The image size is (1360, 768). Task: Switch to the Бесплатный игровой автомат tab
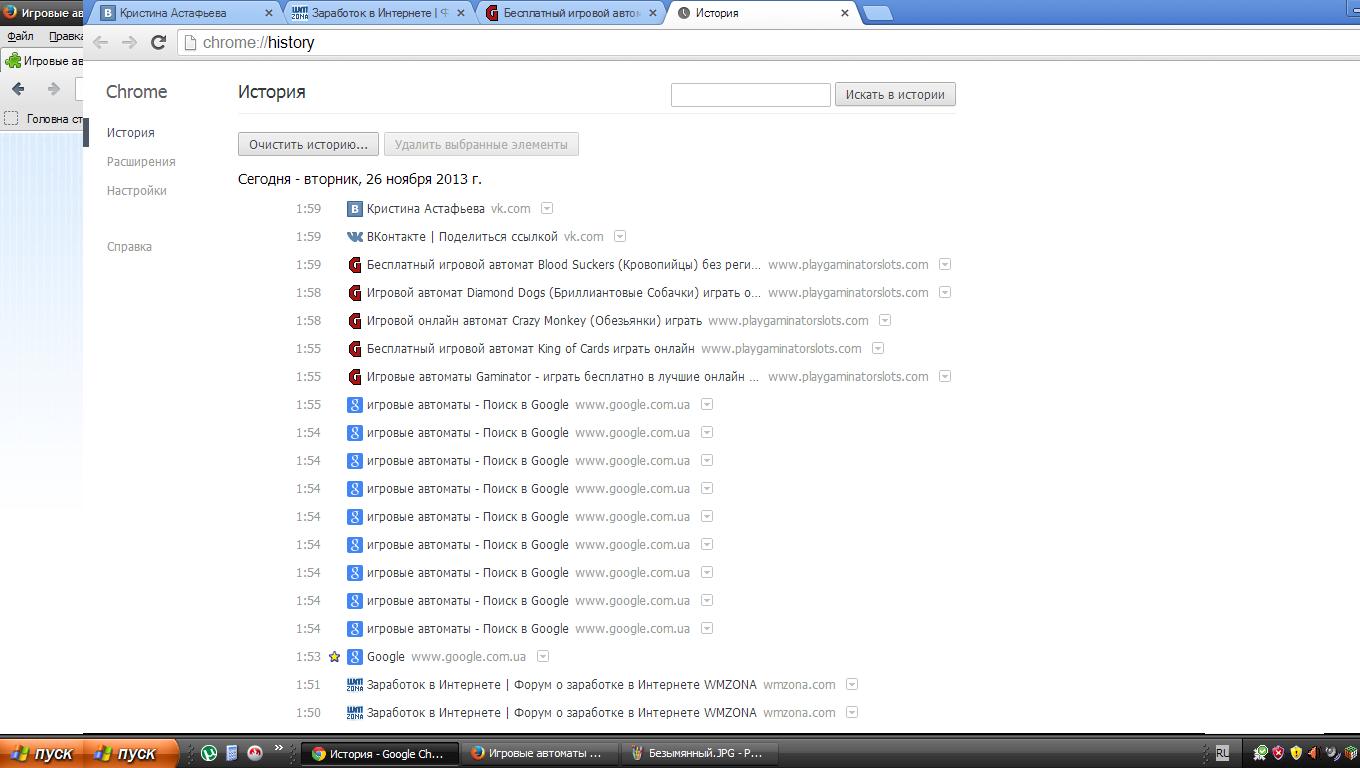point(571,13)
